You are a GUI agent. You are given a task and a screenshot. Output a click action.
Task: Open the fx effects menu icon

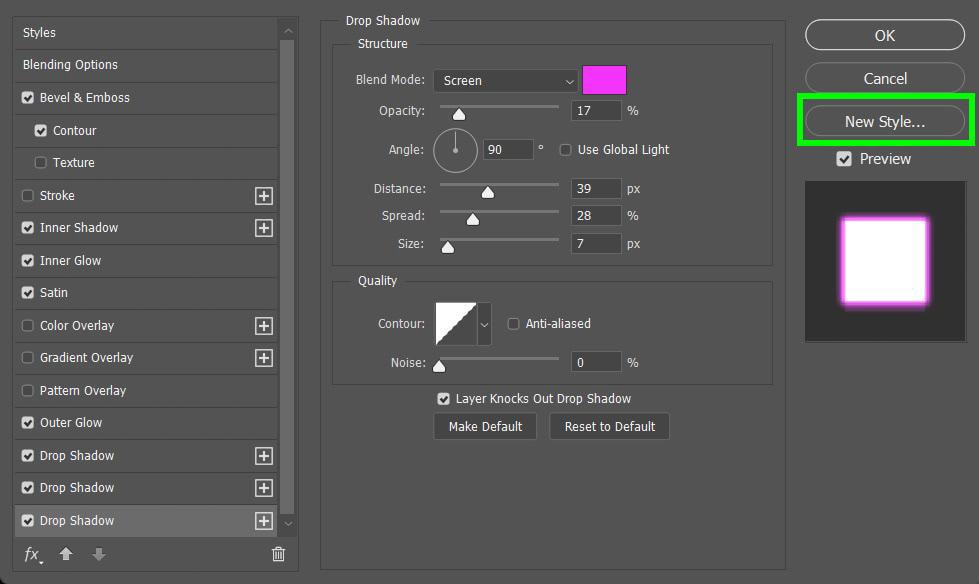(x=32, y=555)
